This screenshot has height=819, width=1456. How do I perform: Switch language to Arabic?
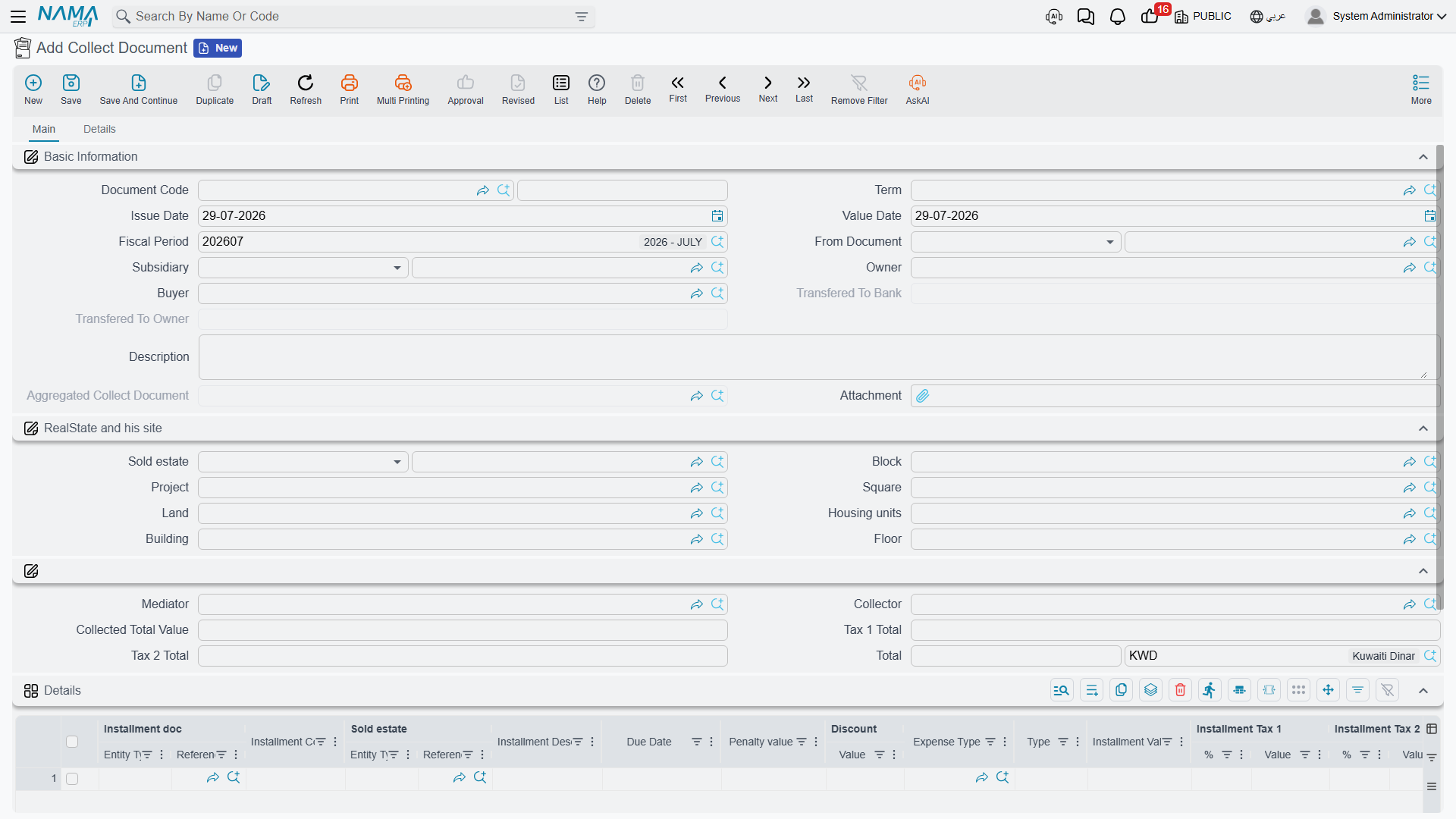pos(1268,17)
